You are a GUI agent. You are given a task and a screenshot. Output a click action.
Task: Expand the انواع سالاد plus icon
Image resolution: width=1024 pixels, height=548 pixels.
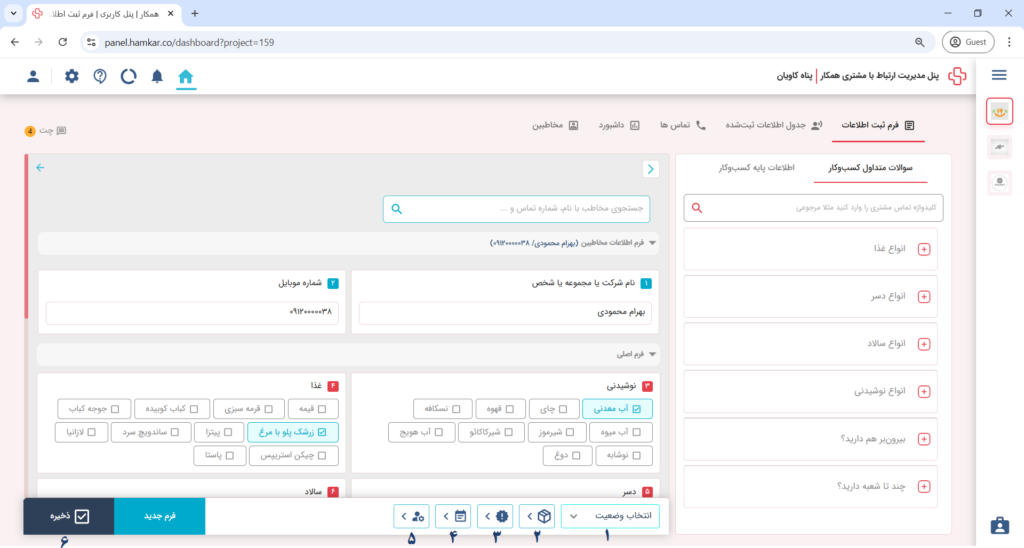[924, 344]
